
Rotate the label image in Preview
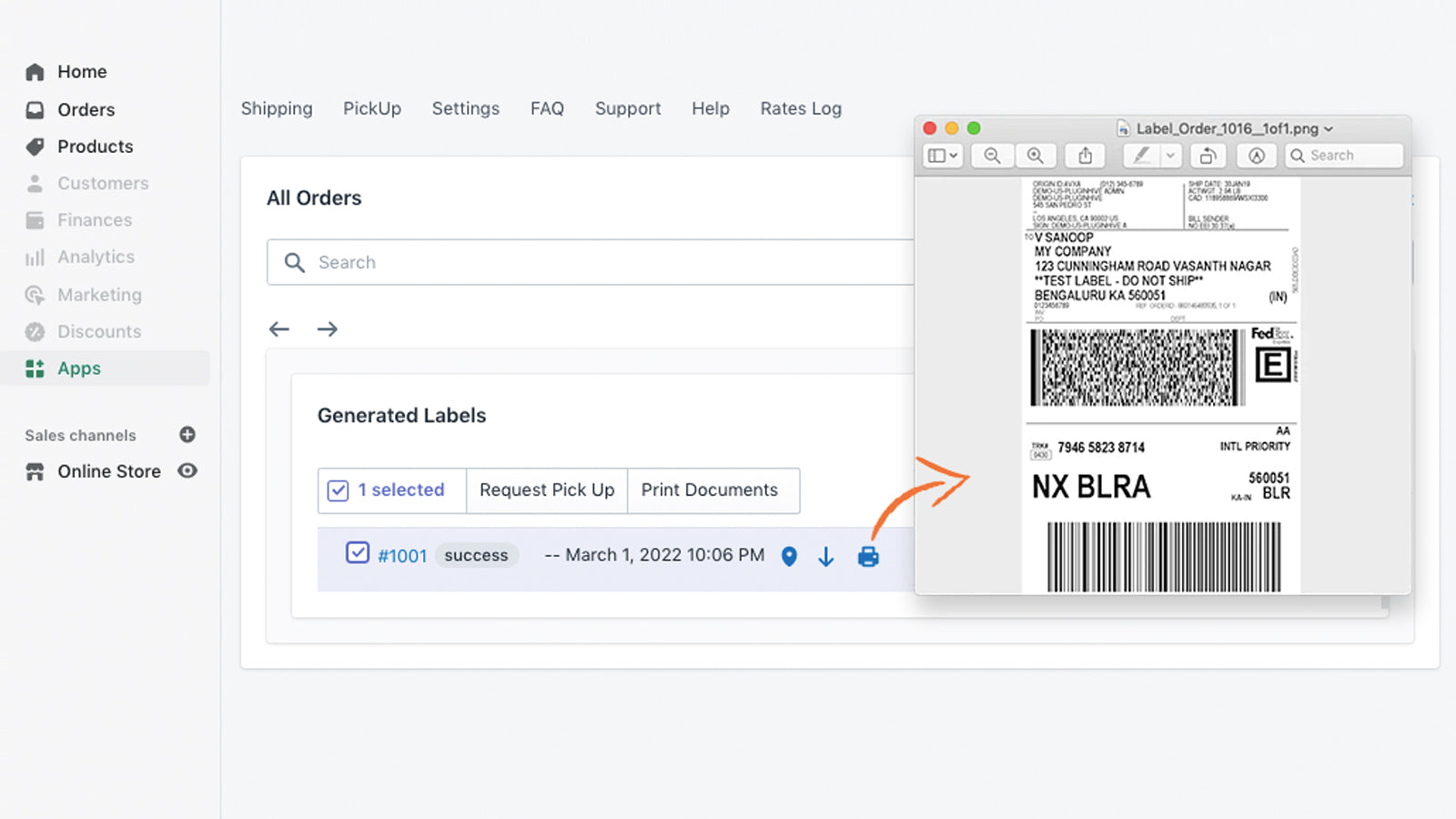(1208, 156)
